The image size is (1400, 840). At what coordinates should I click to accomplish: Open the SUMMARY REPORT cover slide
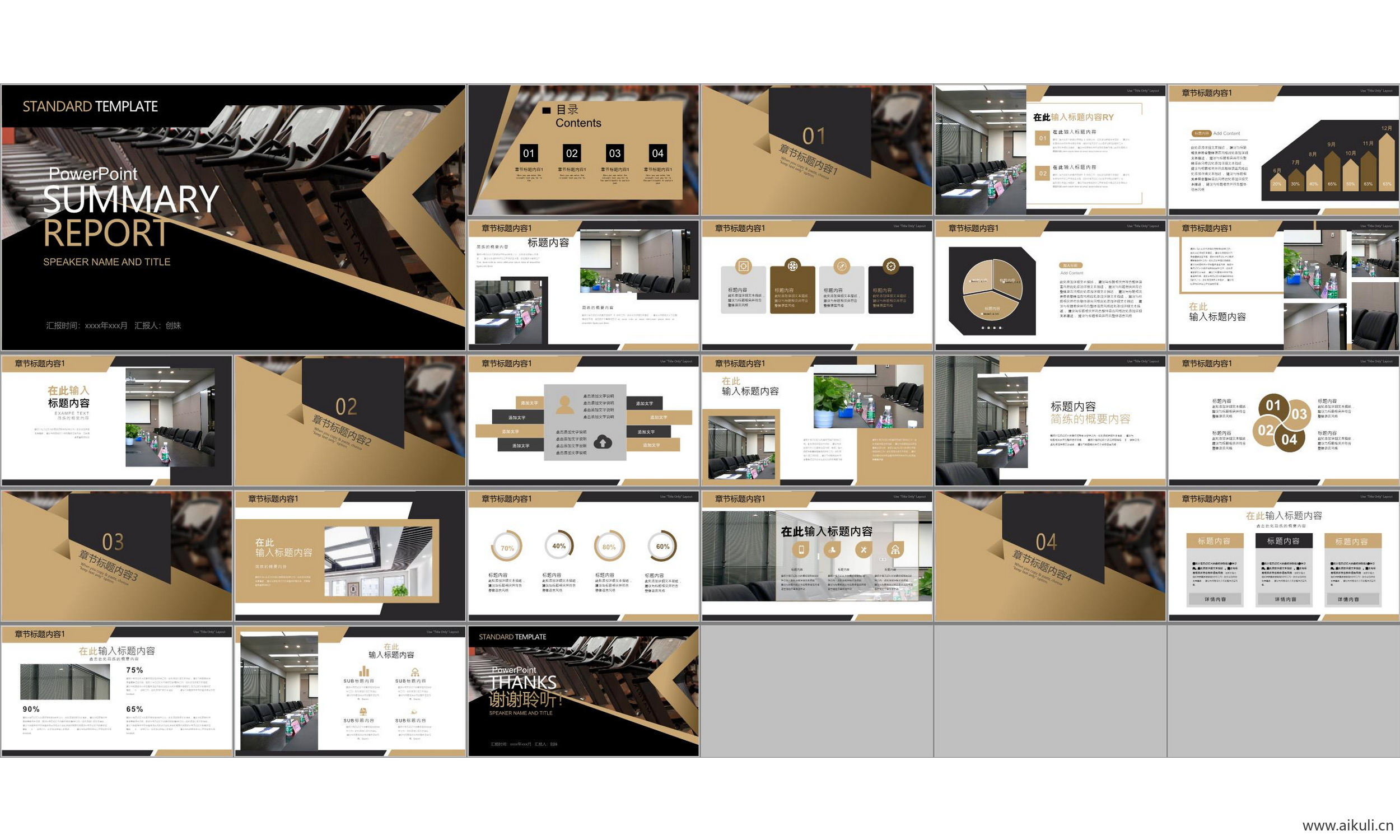(x=233, y=217)
